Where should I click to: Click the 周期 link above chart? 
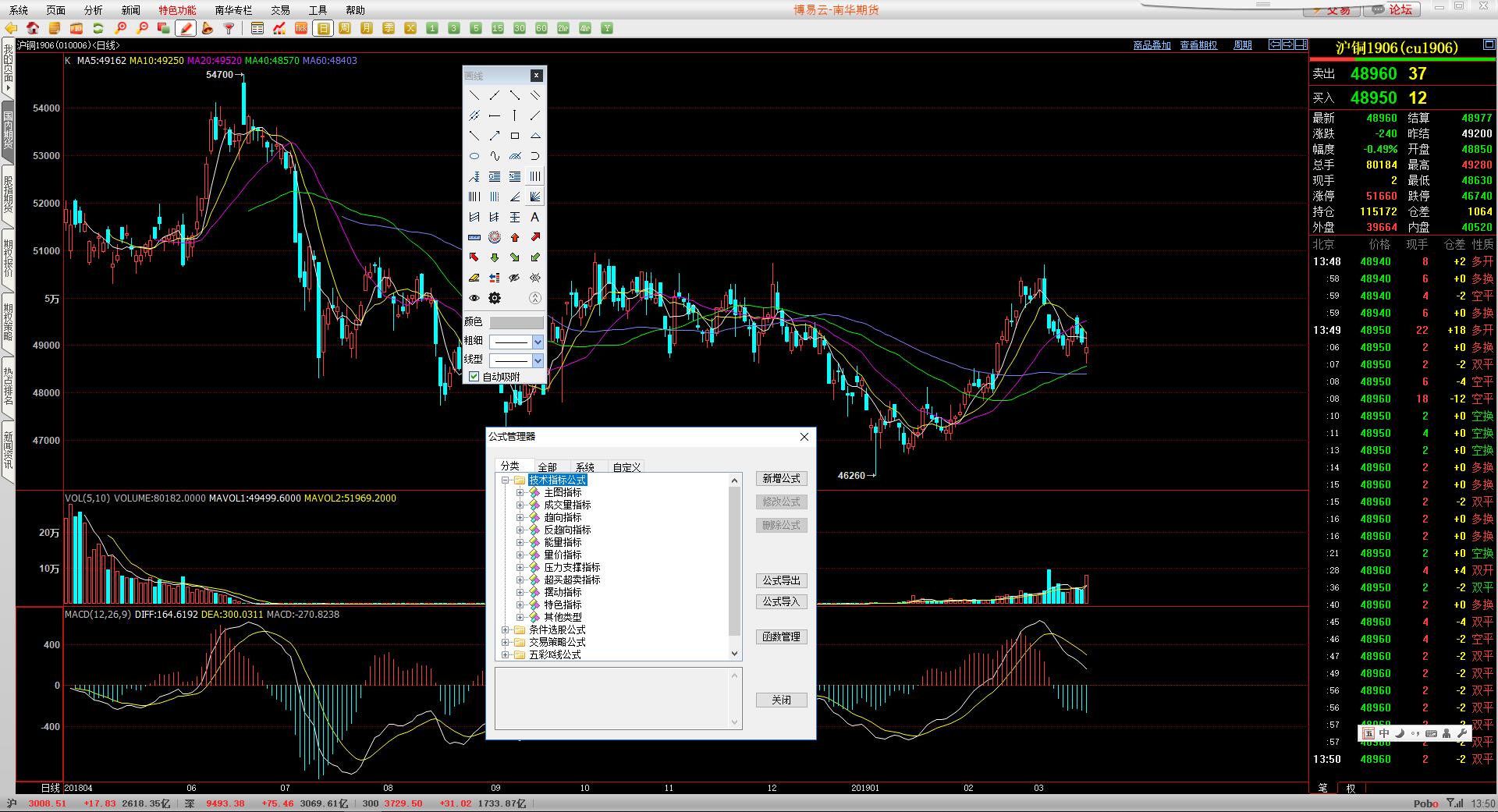1242,45
